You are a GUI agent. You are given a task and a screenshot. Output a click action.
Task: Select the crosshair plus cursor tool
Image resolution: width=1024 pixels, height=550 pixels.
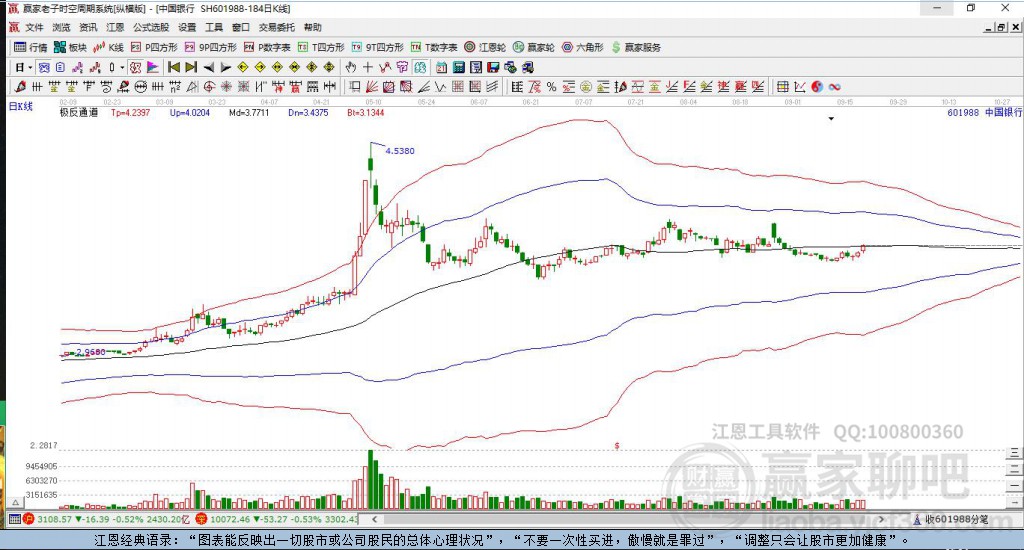click(x=368, y=67)
